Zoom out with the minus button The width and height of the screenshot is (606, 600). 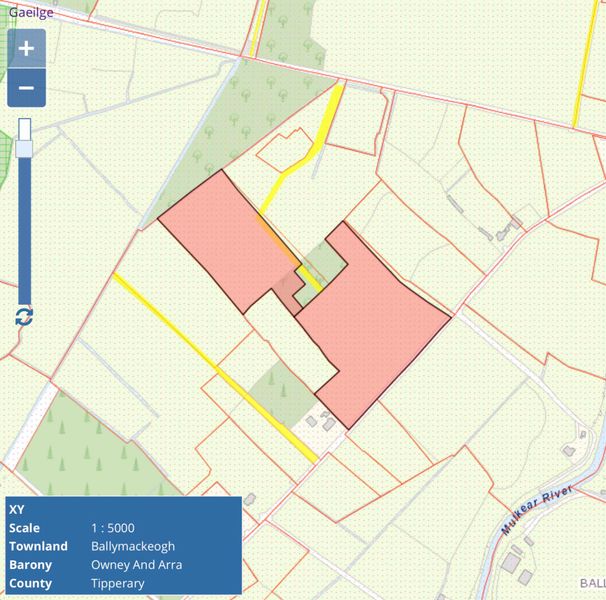coord(26,88)
